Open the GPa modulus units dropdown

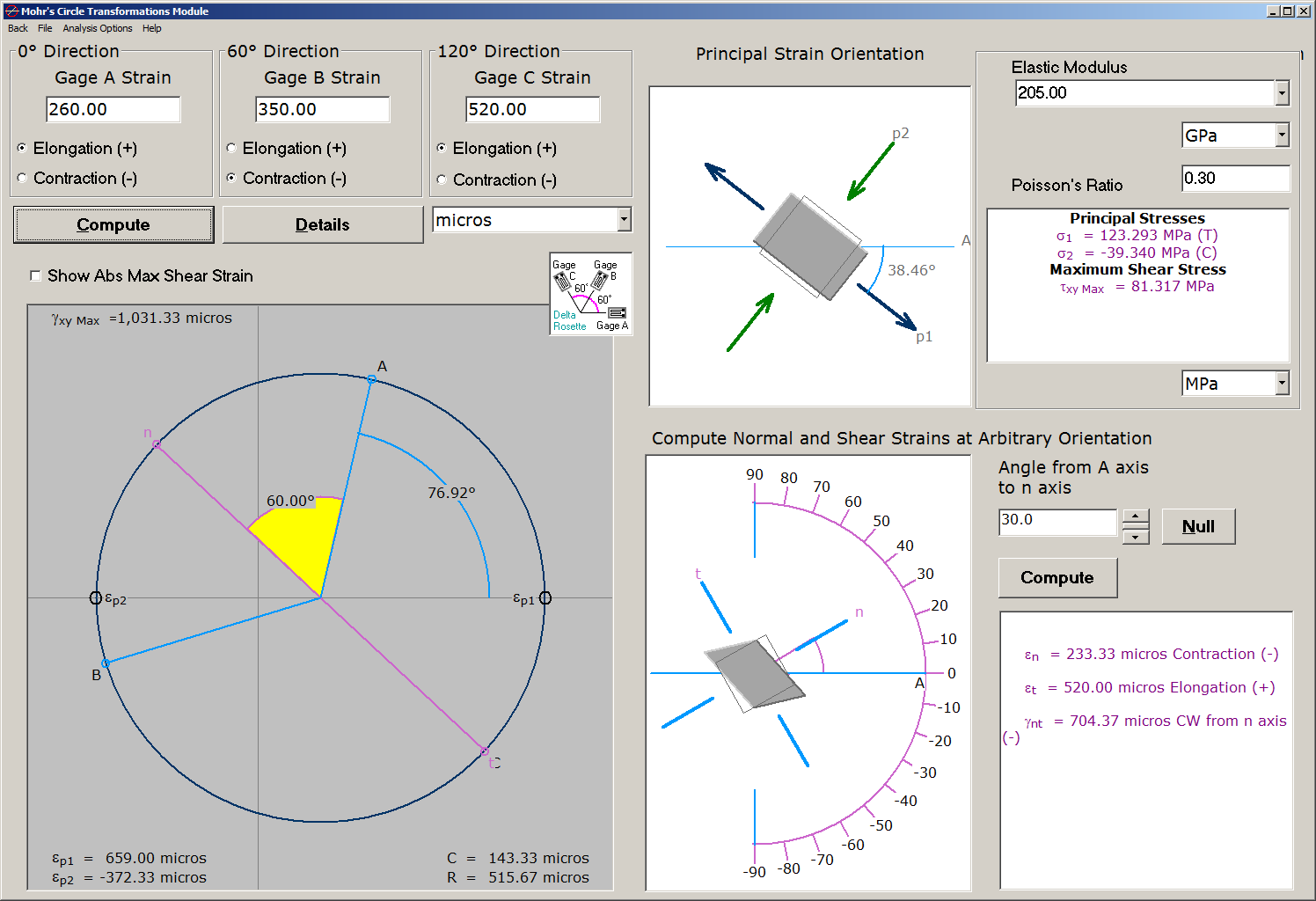pos(1280,135)
